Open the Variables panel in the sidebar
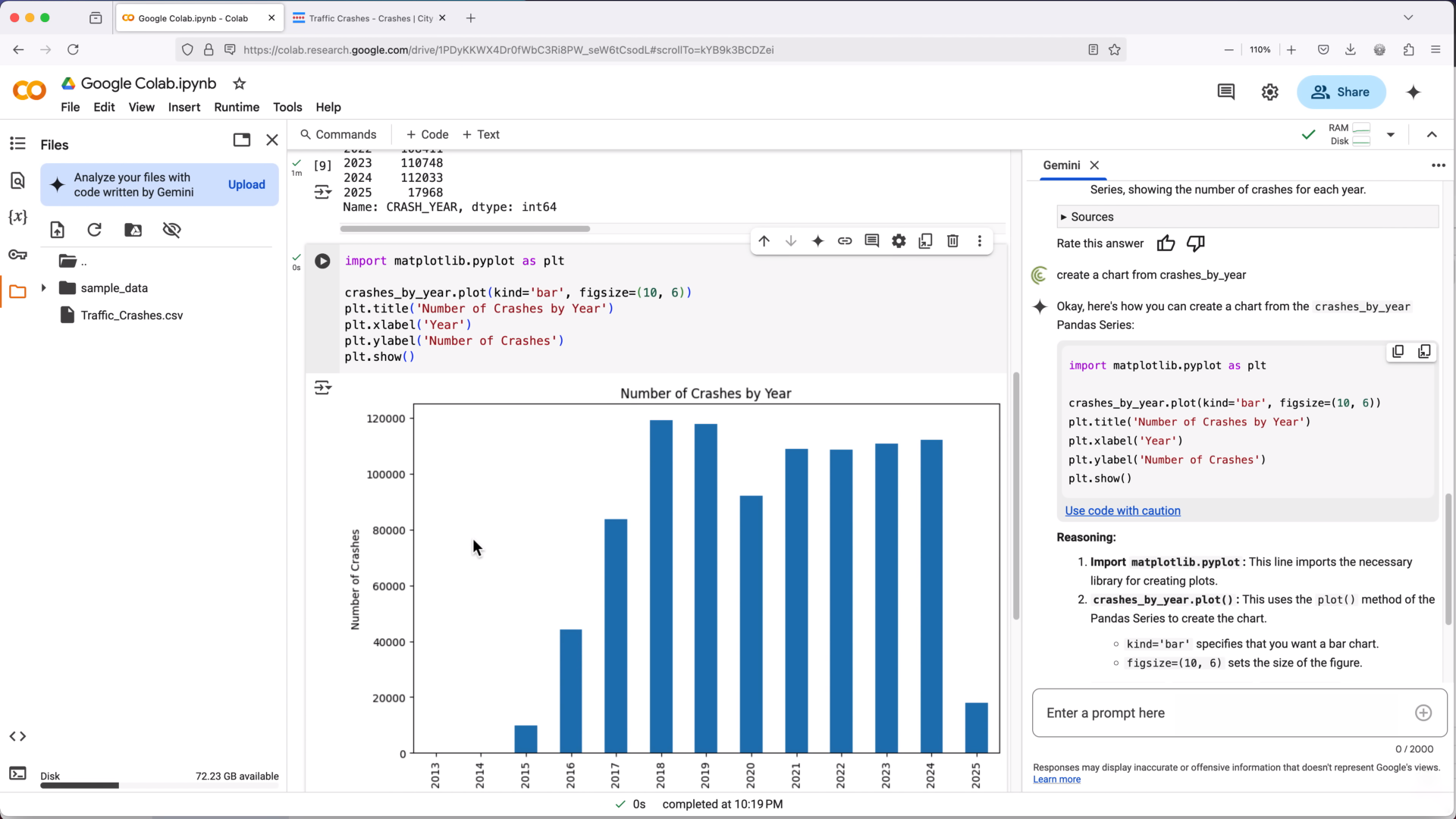The height and width of the screenshot is (819, 1456). pyautogui.click(x=17, y=217)
